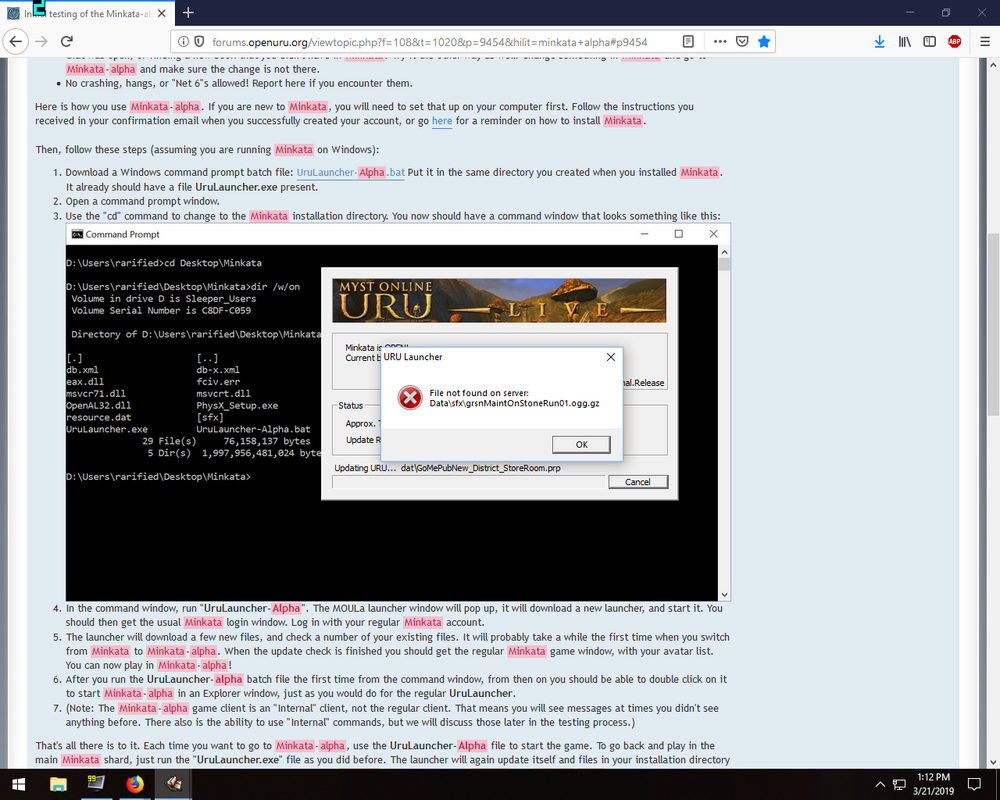Click the red error icon in dialog
Image resolution: width=1000 pixels, height=800 pixels.
point(410,397)
